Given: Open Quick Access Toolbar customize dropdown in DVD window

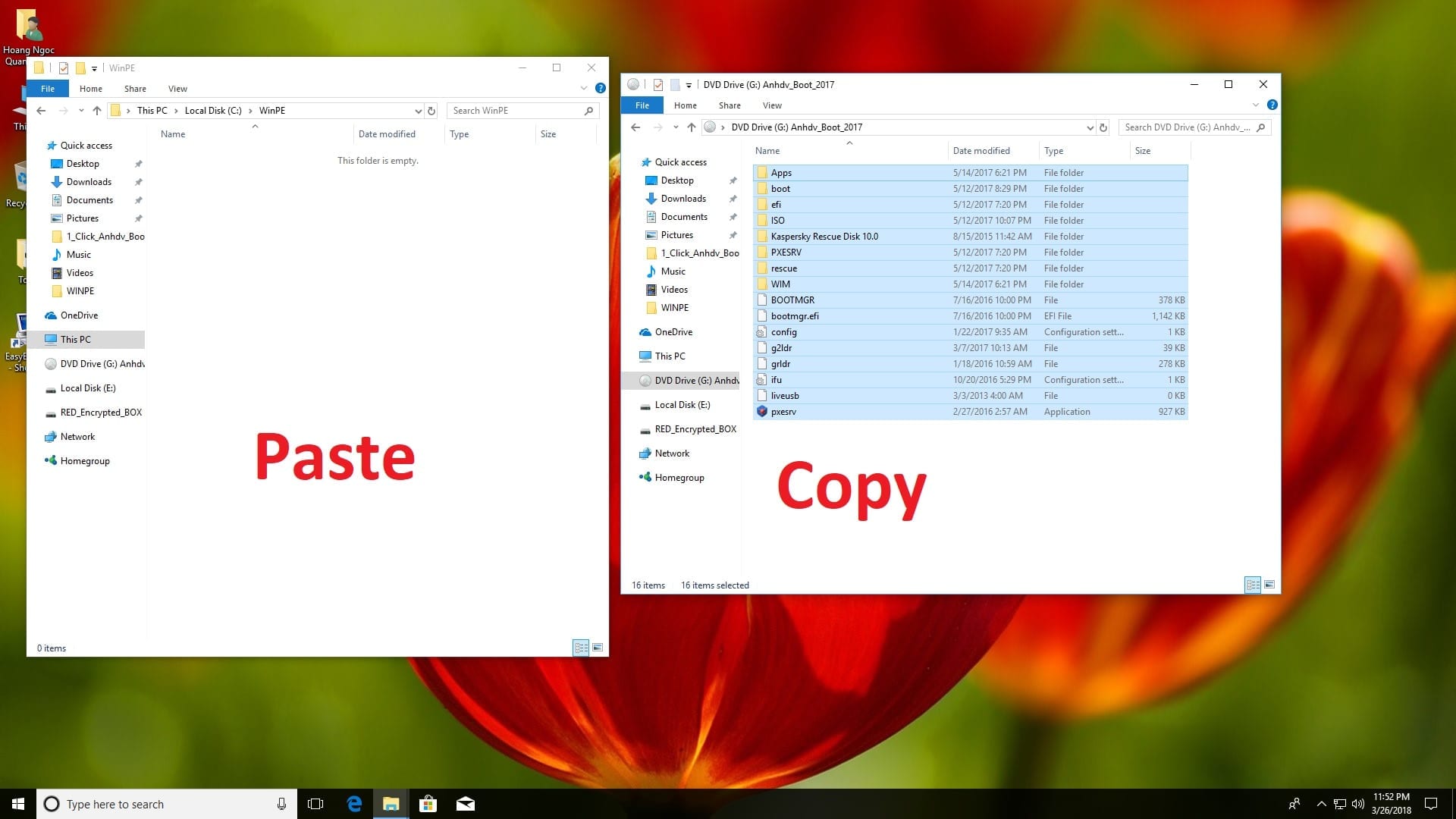Looking at the screenshot, I should (x=689, y=85).
